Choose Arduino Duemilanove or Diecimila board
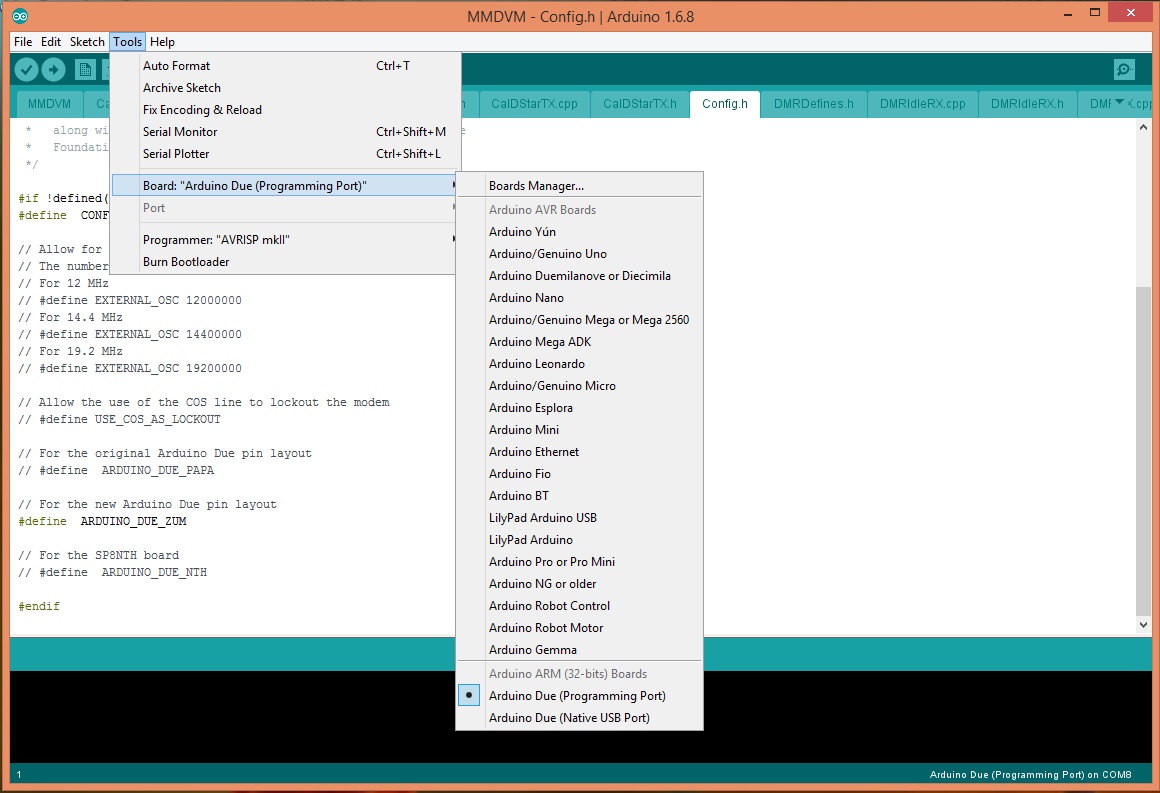Screen dimensions: 1160x793 [579, 276]
